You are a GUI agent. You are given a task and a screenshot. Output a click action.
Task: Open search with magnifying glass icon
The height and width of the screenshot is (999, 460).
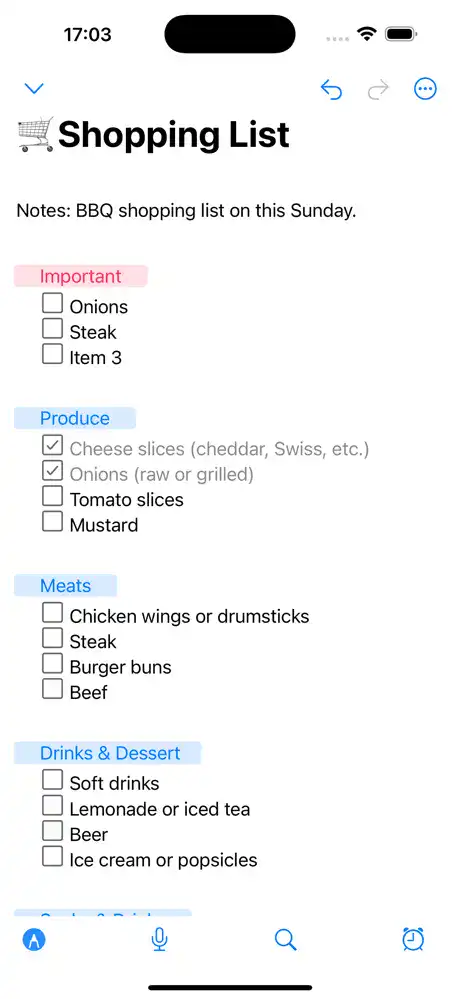click(x=285, y=939)
